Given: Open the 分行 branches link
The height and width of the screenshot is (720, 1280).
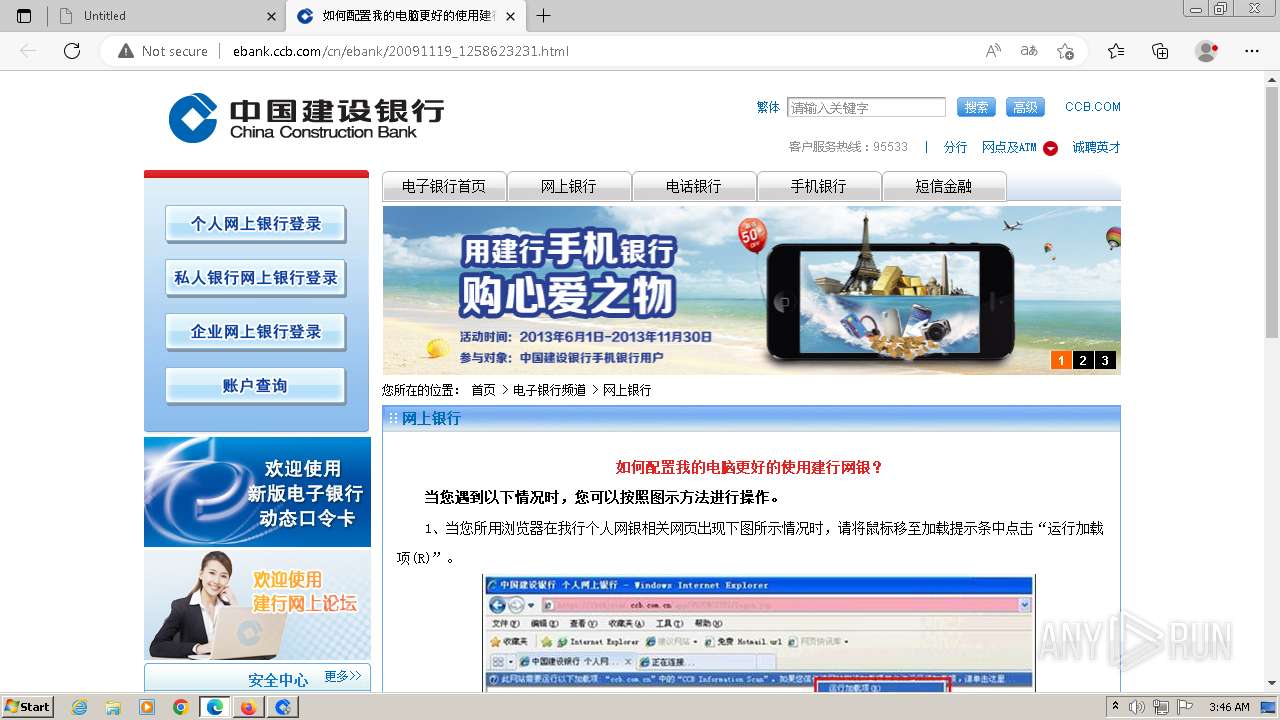Looking at the screenshot, I should coord(955,147).
